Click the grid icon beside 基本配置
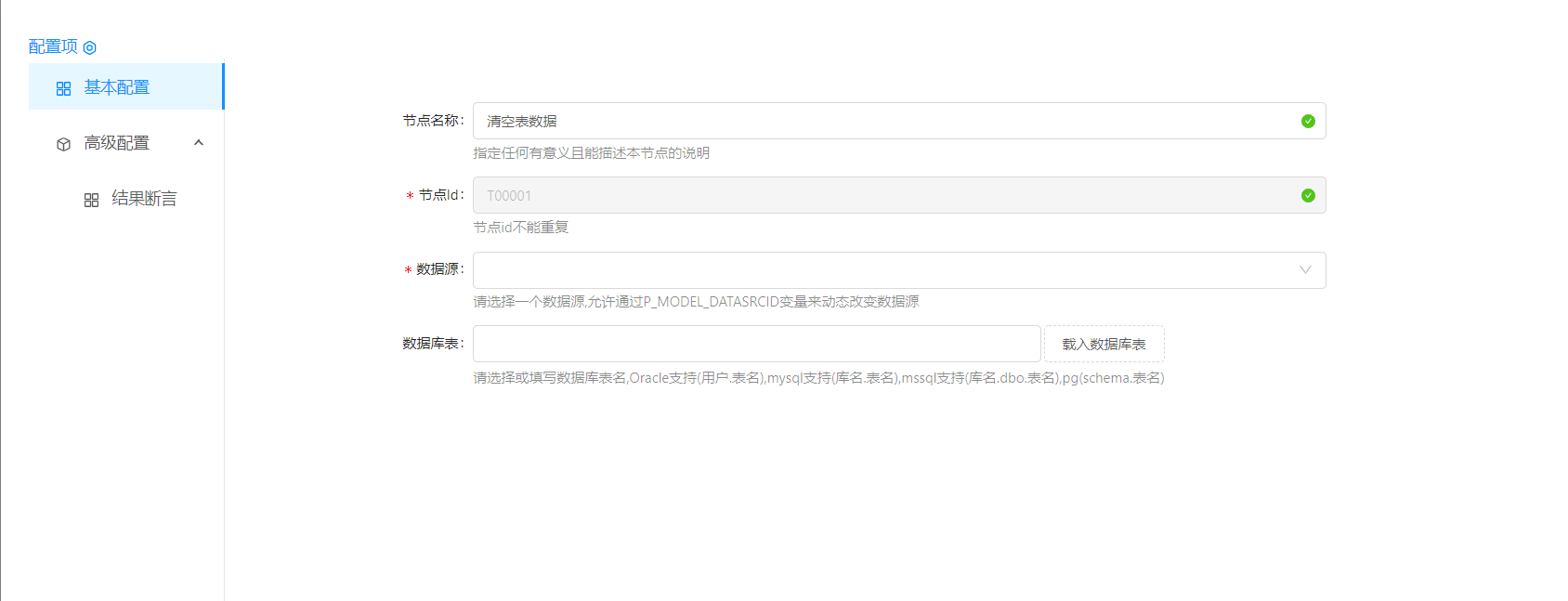1568x601 pixels. tap(63, 88)
